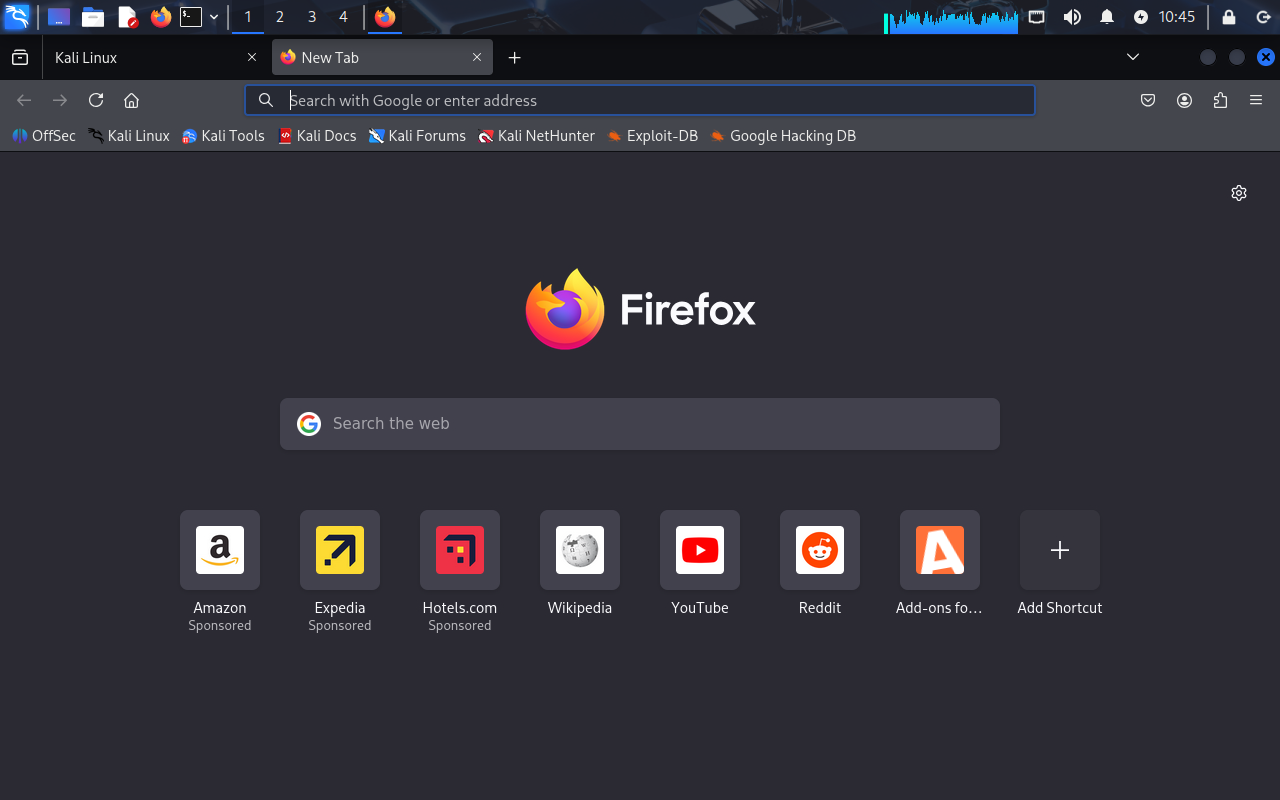The height and width of the screenshot is (800, 1280).
Task: Reload the current page
Action: (96, 100)
